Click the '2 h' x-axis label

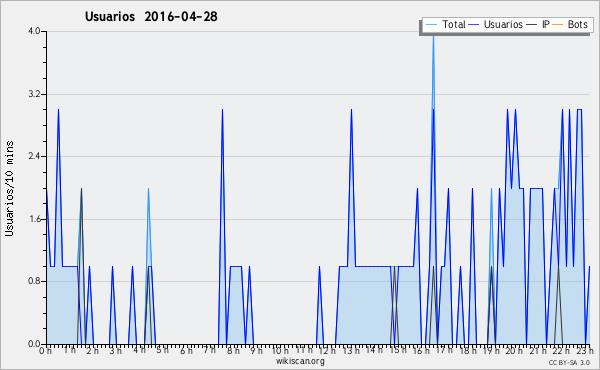[93, 351]
